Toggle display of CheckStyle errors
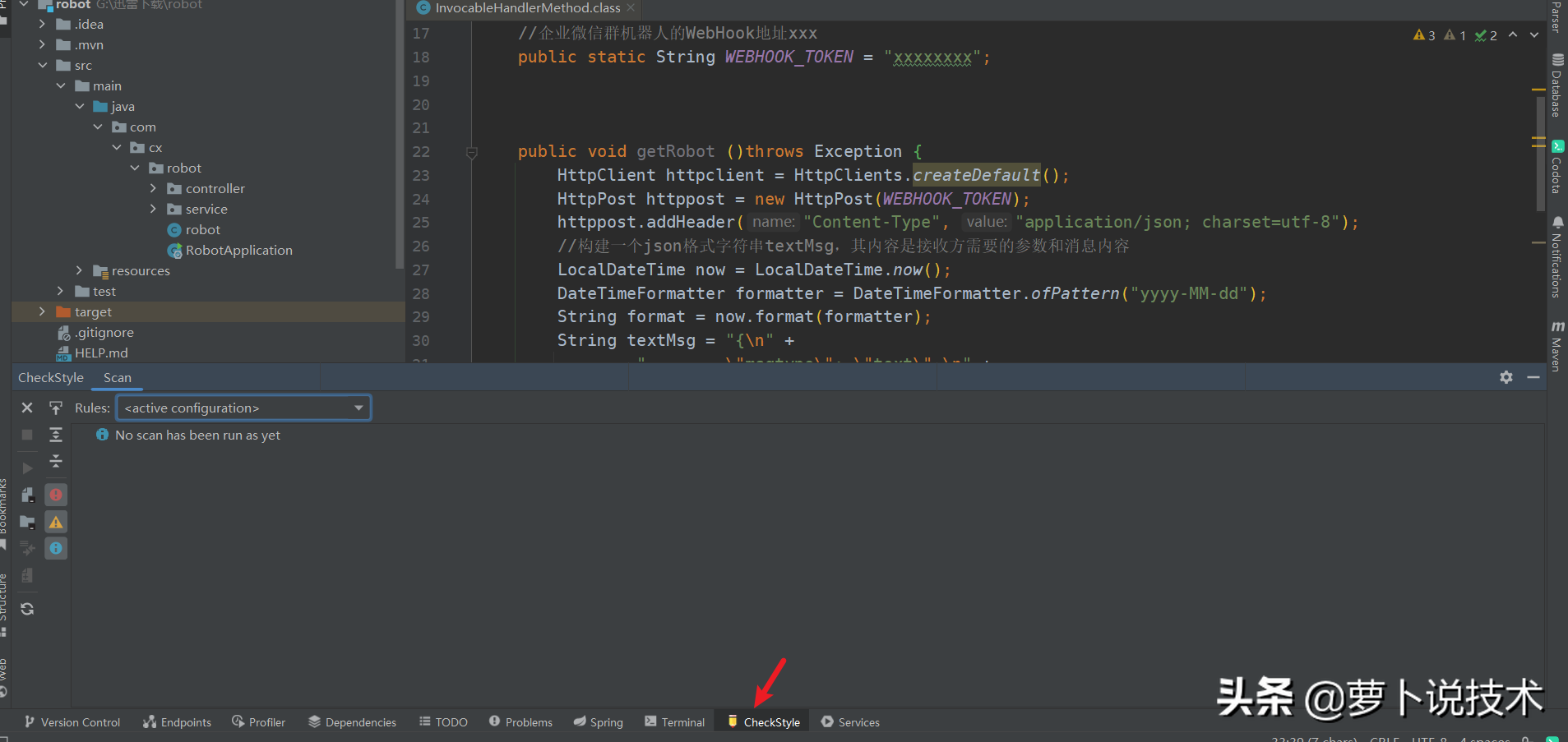This screenshot has width=1568, height=742. pyautogui.click(x=56, y=495)
